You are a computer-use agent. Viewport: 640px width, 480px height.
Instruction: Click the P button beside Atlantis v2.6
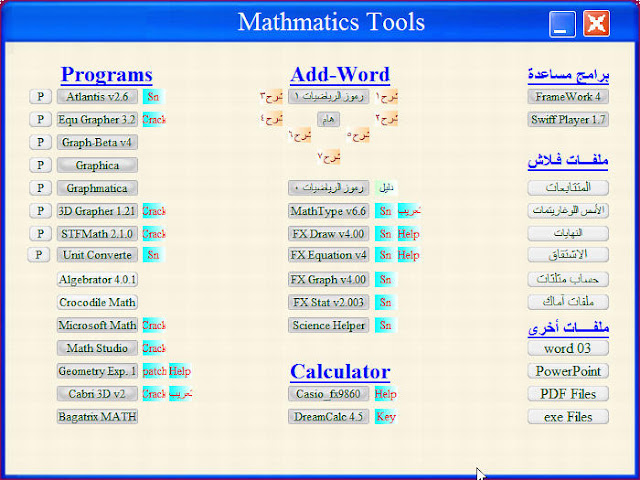pos(40,97)
